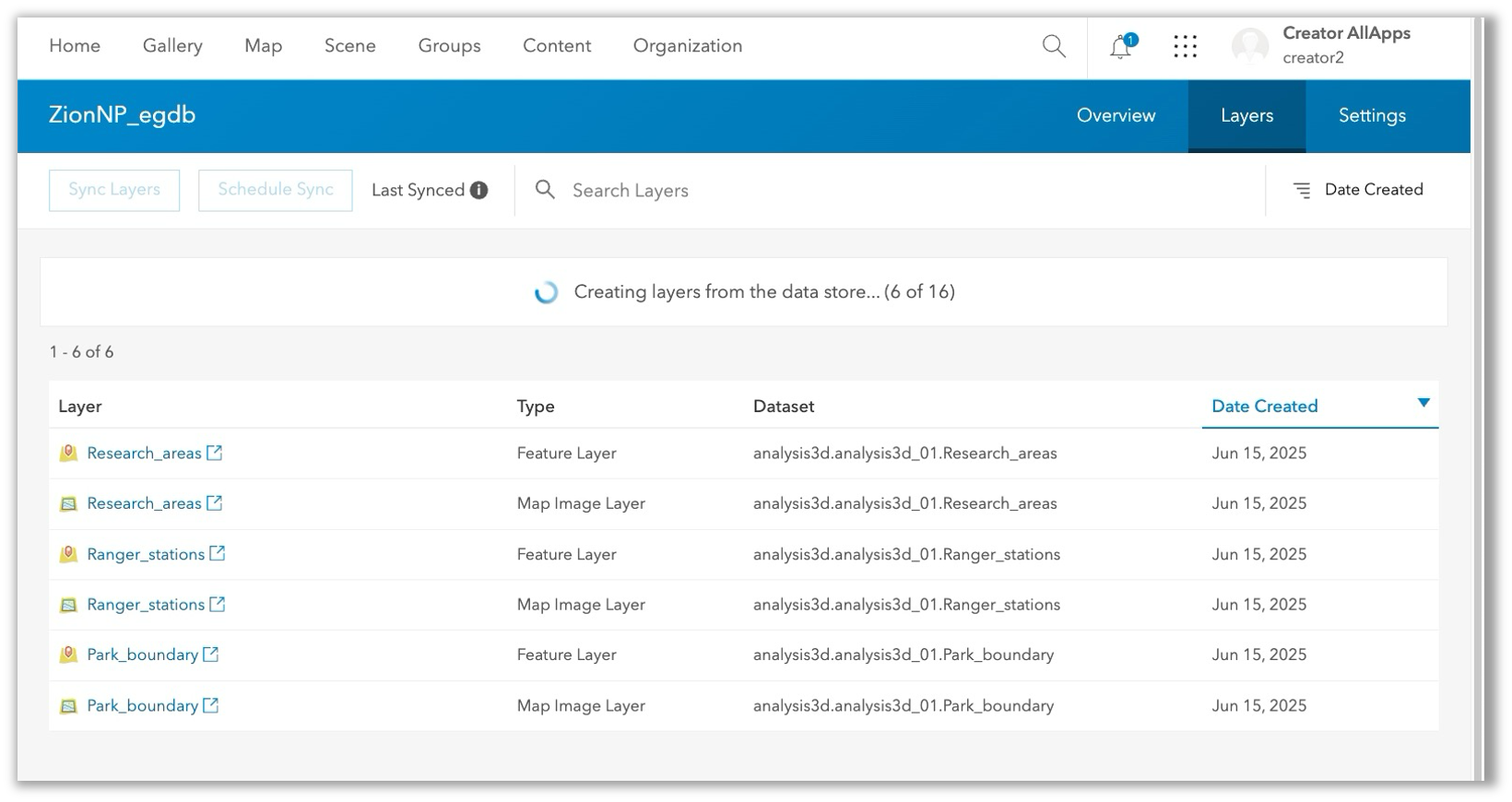Viewport: 1512px width, 802px height.
Task: Click dataset analysis3d.analysis3d_01.Ranger_stations in Map Image Layer row
Action: (906, 605)
